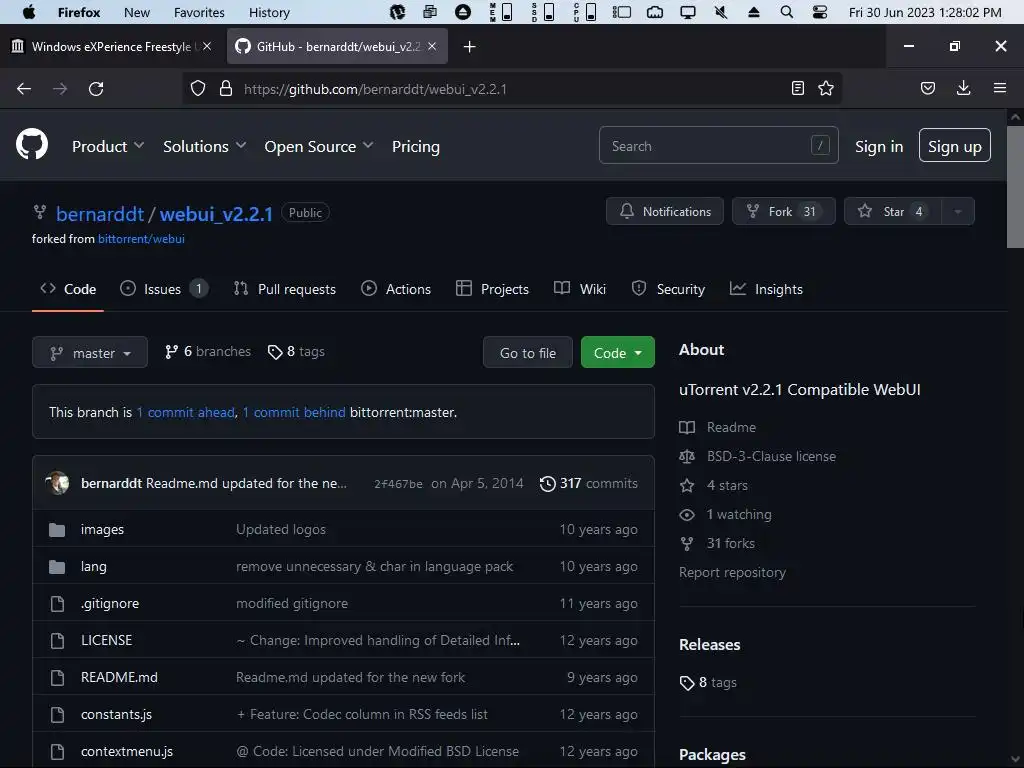Focus the GitHub Search field
The height and width of the screenshot is (768, 1024).
(718, 145)
